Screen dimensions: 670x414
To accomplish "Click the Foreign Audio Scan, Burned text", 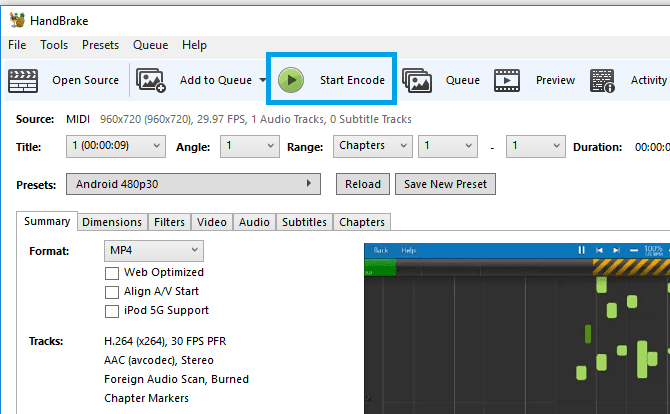I will click(x=176, y=379).
